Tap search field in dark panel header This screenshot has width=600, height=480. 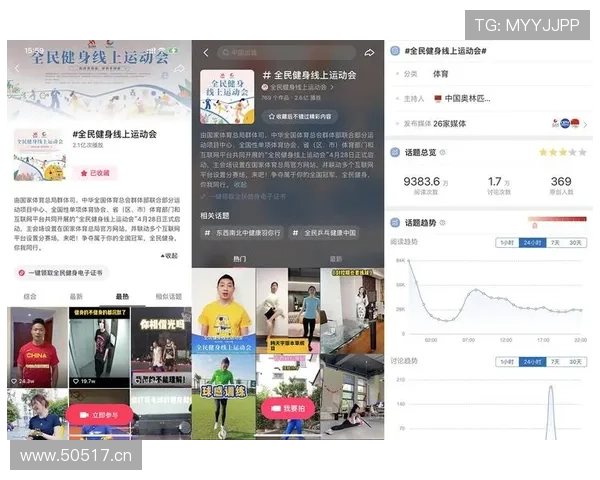[287, 52]
